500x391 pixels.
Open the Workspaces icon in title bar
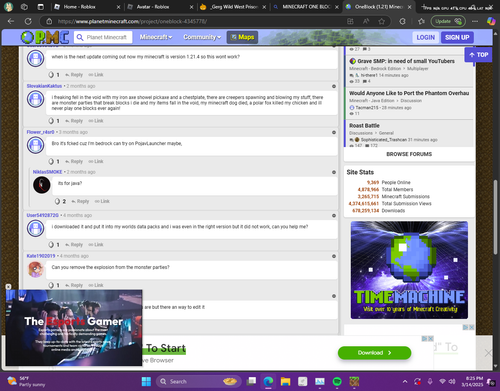click(x=24, y=7)
